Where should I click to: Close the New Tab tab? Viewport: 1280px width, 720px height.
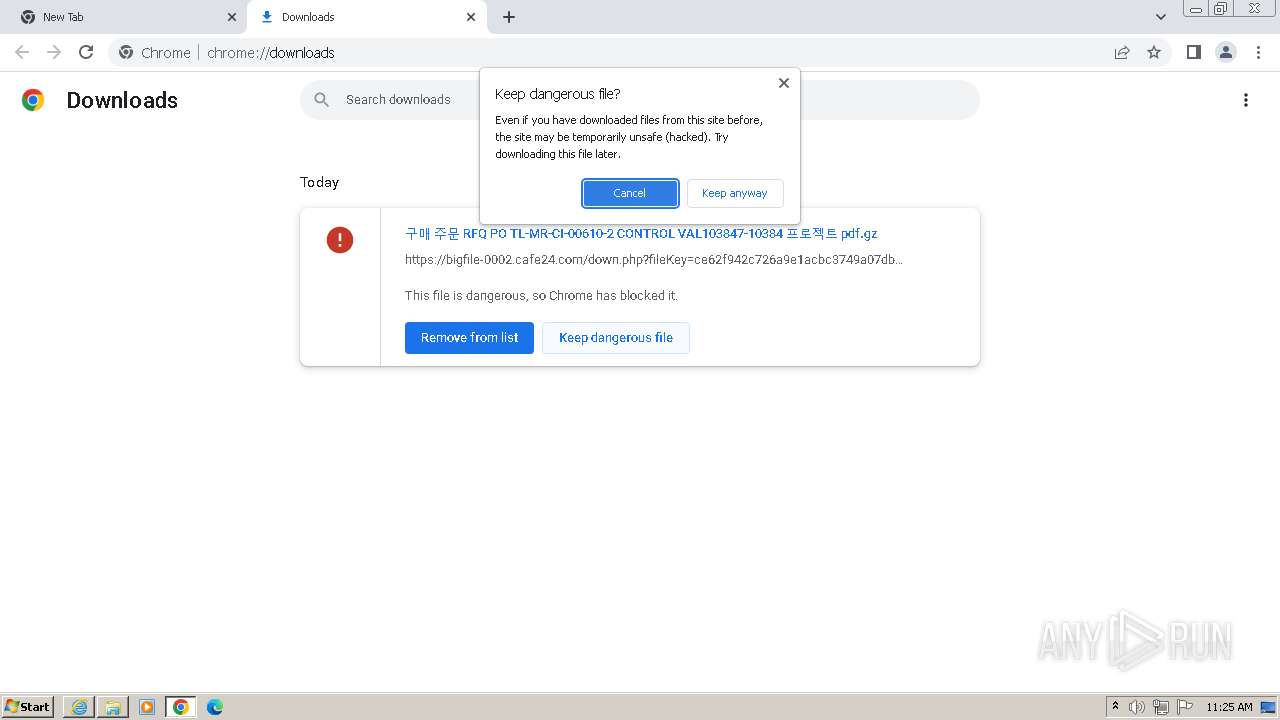(232, 17)
